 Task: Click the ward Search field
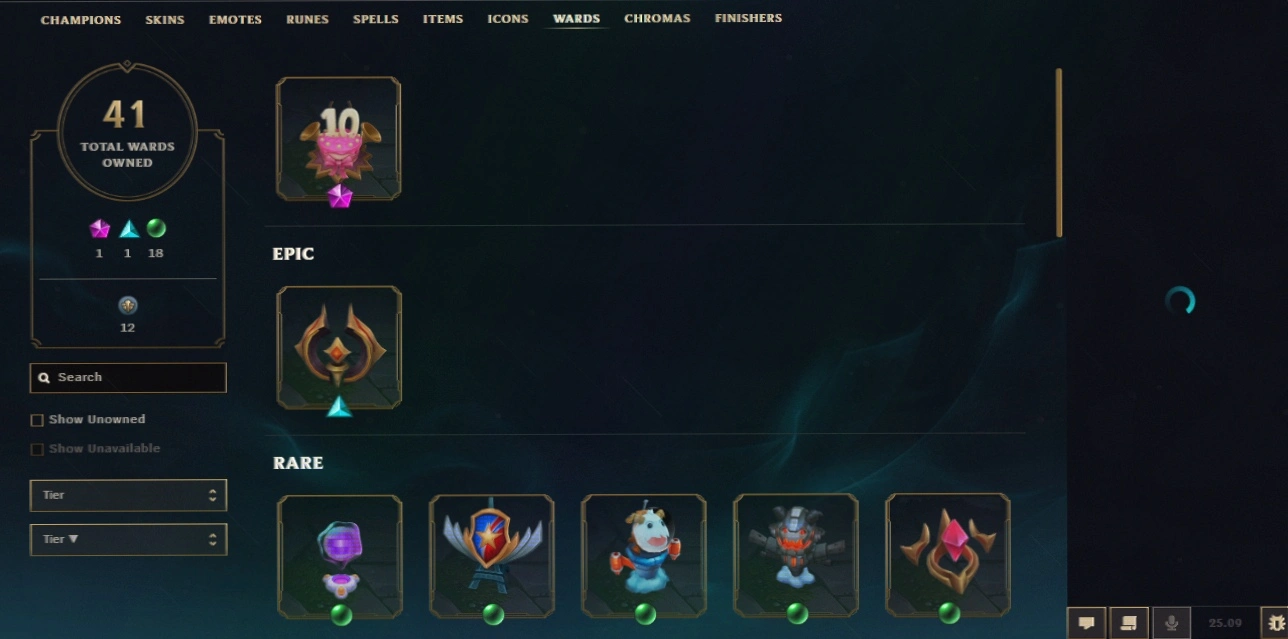coord(128,378)
